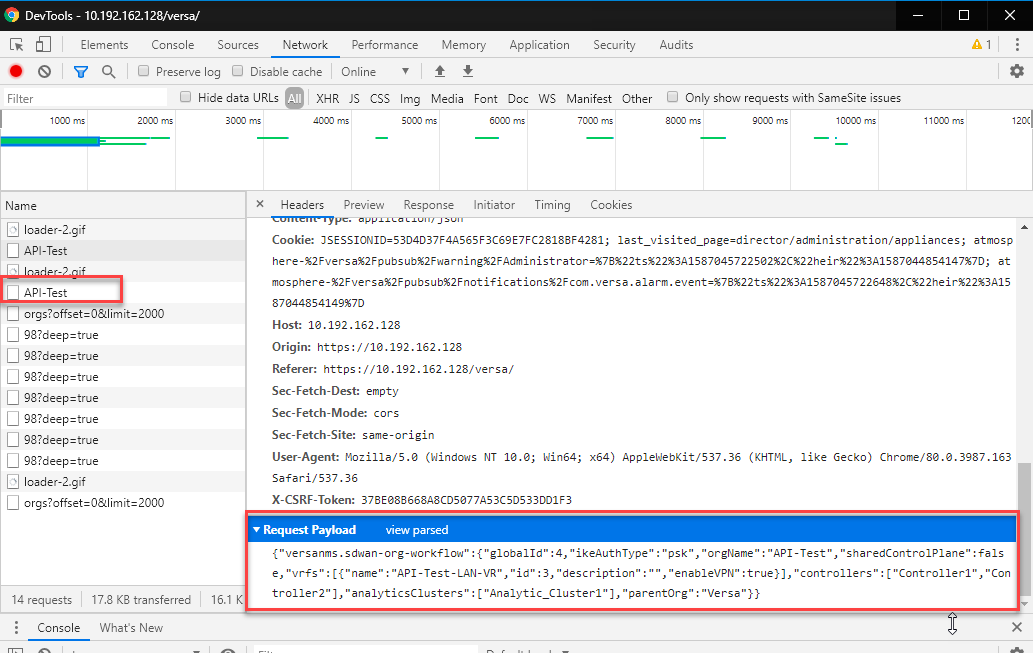Toggle the filter funnel icon

(x=80, y=71)
